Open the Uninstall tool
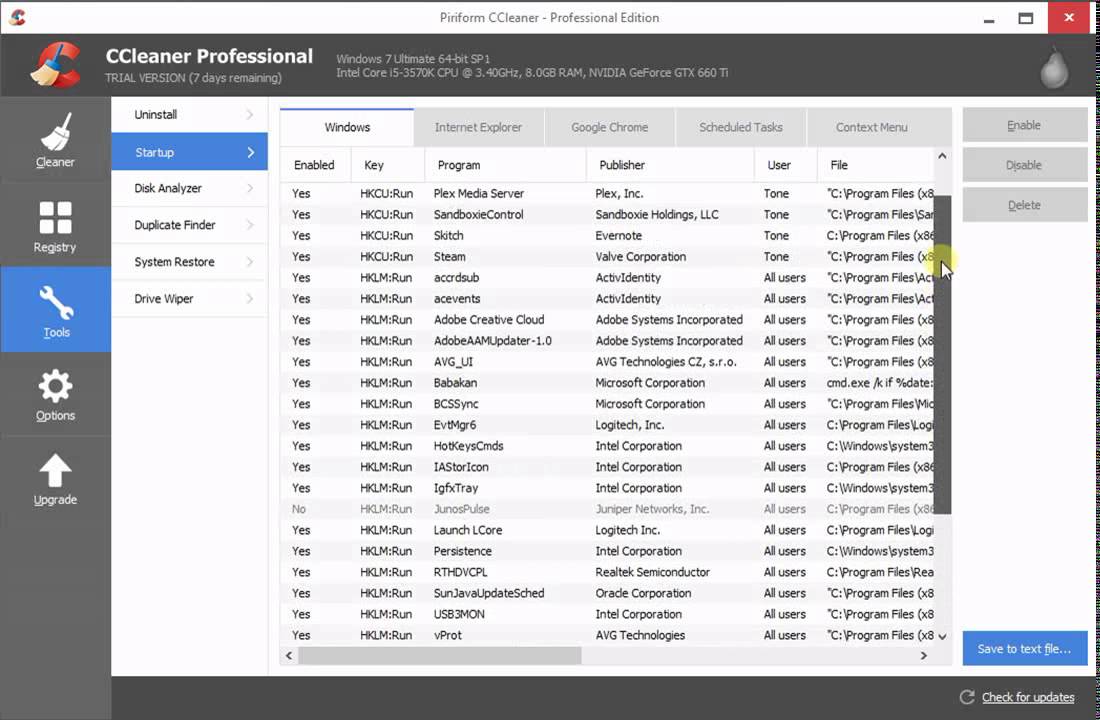The width and height of the screenshot is (1100, 720). pos(189,114)
